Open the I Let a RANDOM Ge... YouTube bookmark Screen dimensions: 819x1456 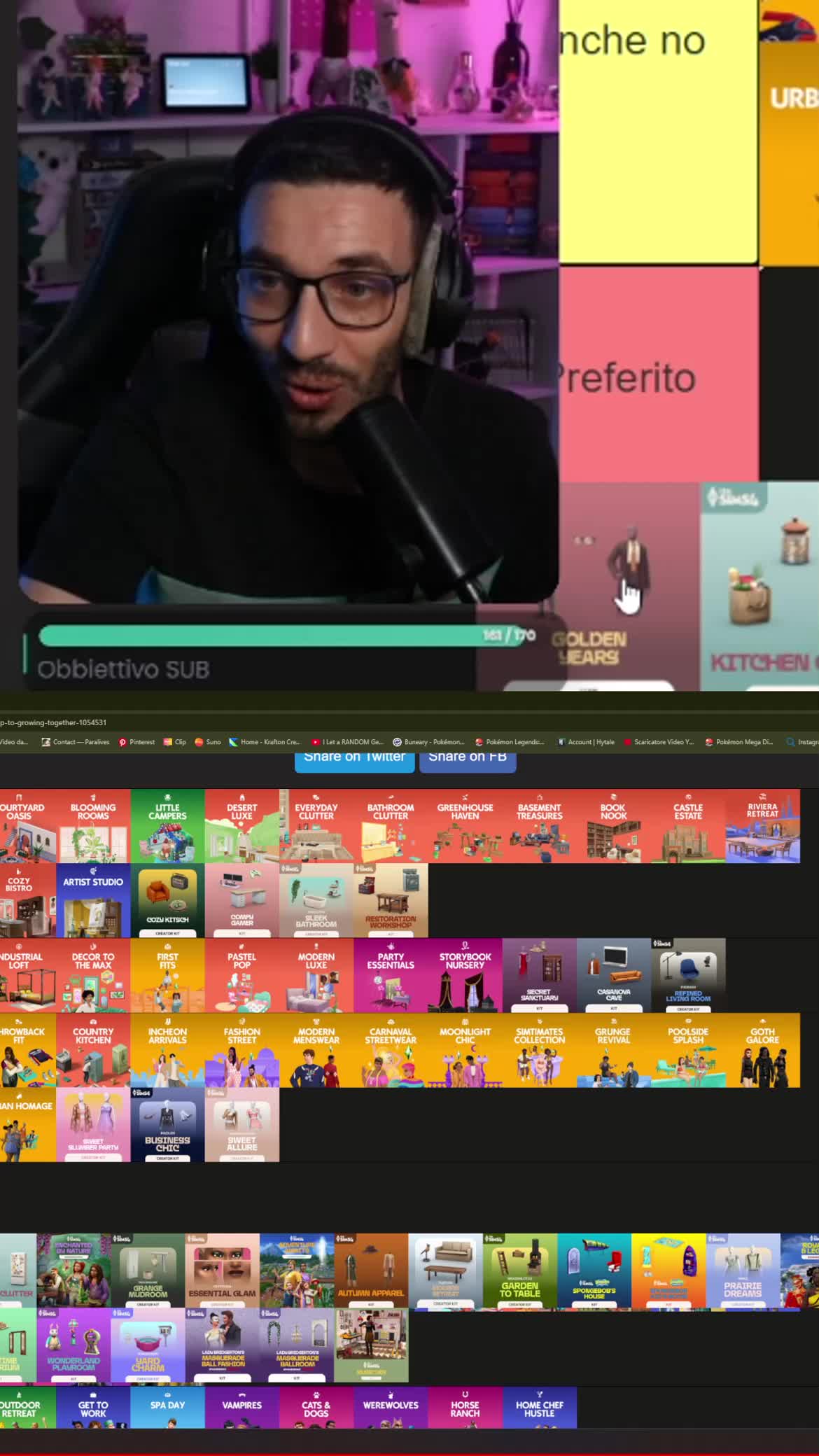[347, 742]
